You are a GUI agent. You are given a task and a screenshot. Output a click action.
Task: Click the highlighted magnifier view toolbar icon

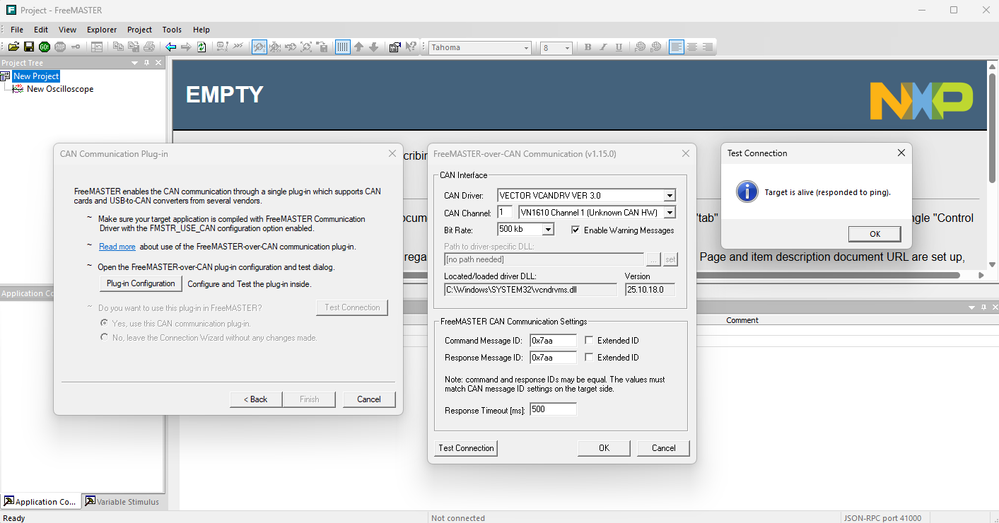[259, 47]
